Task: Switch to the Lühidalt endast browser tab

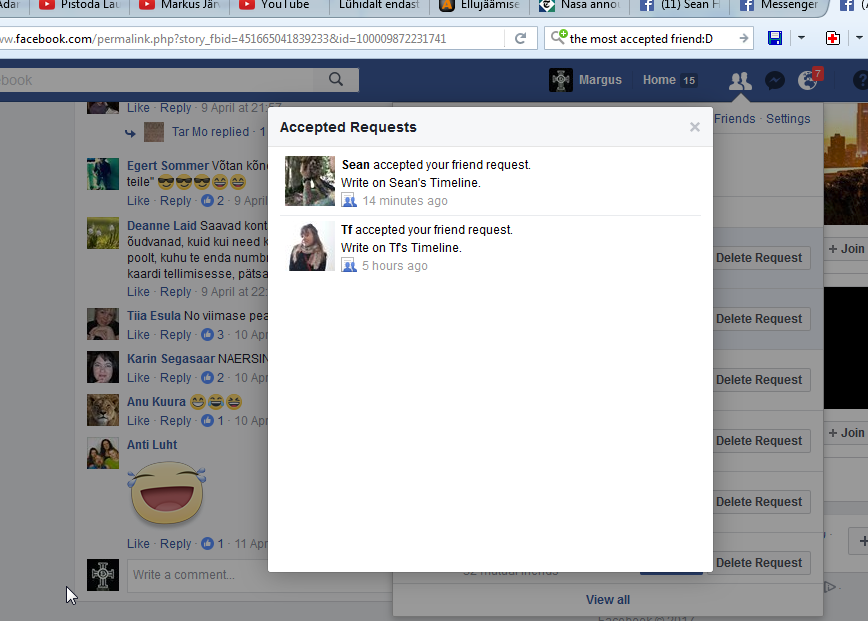Action: click(x=379, y=6)
